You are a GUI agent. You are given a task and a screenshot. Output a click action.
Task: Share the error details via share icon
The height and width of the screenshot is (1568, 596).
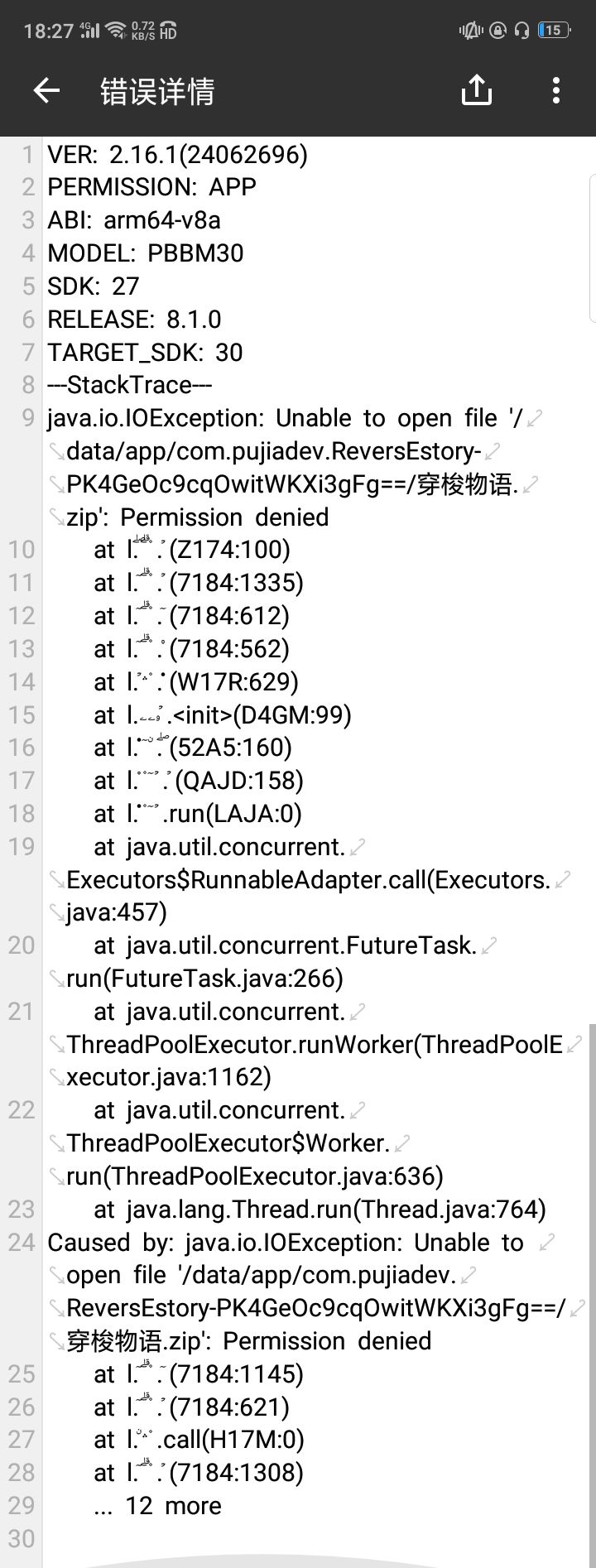point(476,90)
